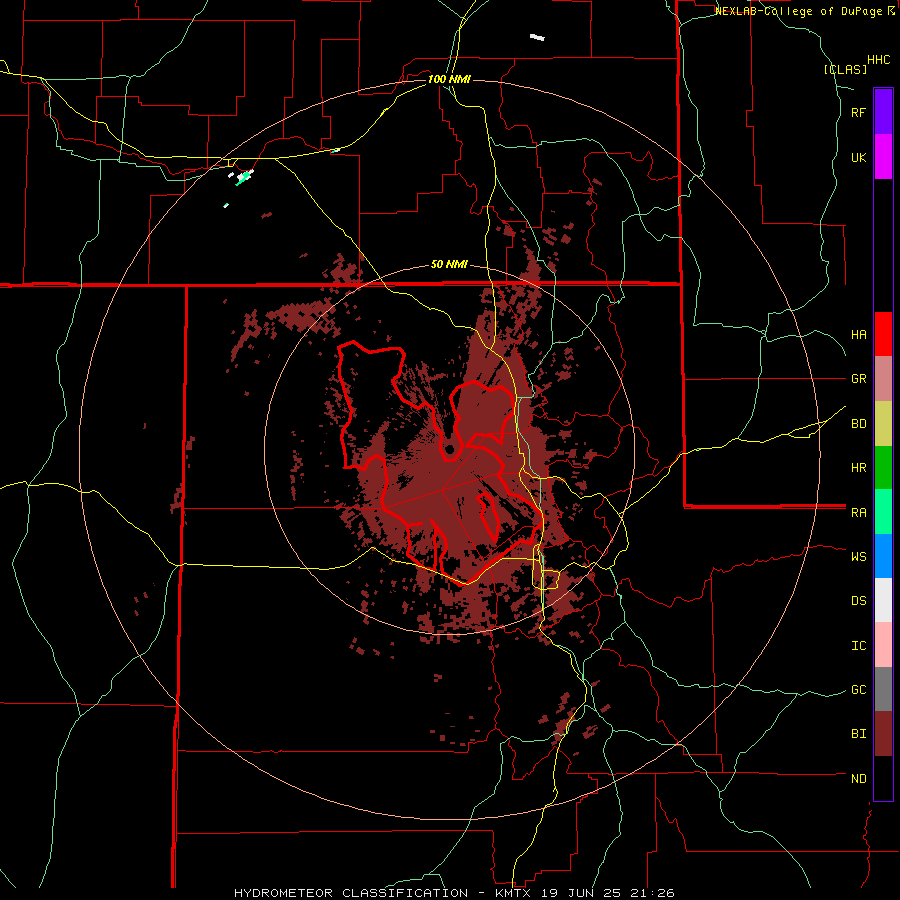Click the [CLAS] legend heading

coord(845,70)
